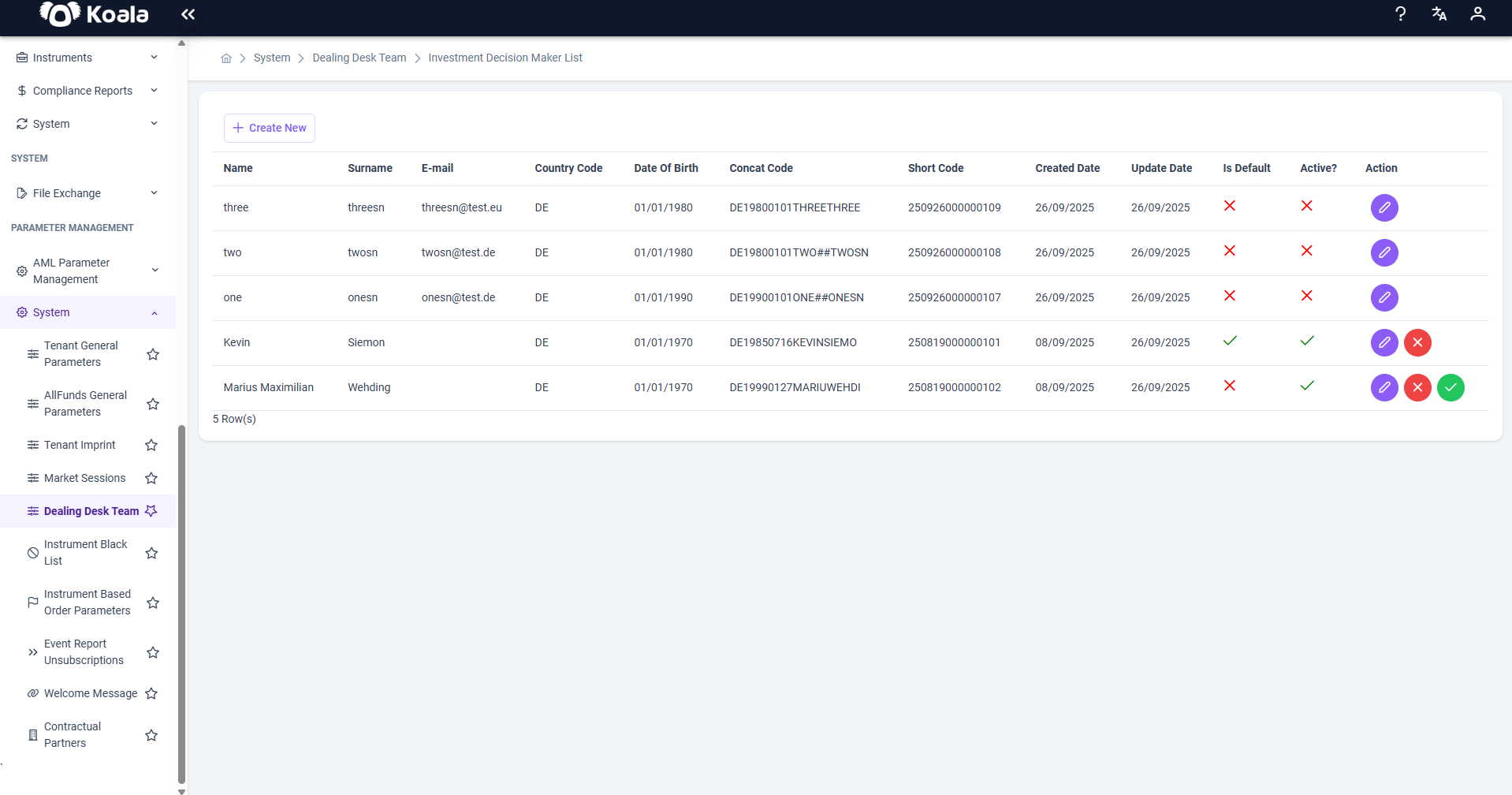Select surname cell Siemon
Viewport: 1512px width, 795px height.
click(x=366, y=343)
